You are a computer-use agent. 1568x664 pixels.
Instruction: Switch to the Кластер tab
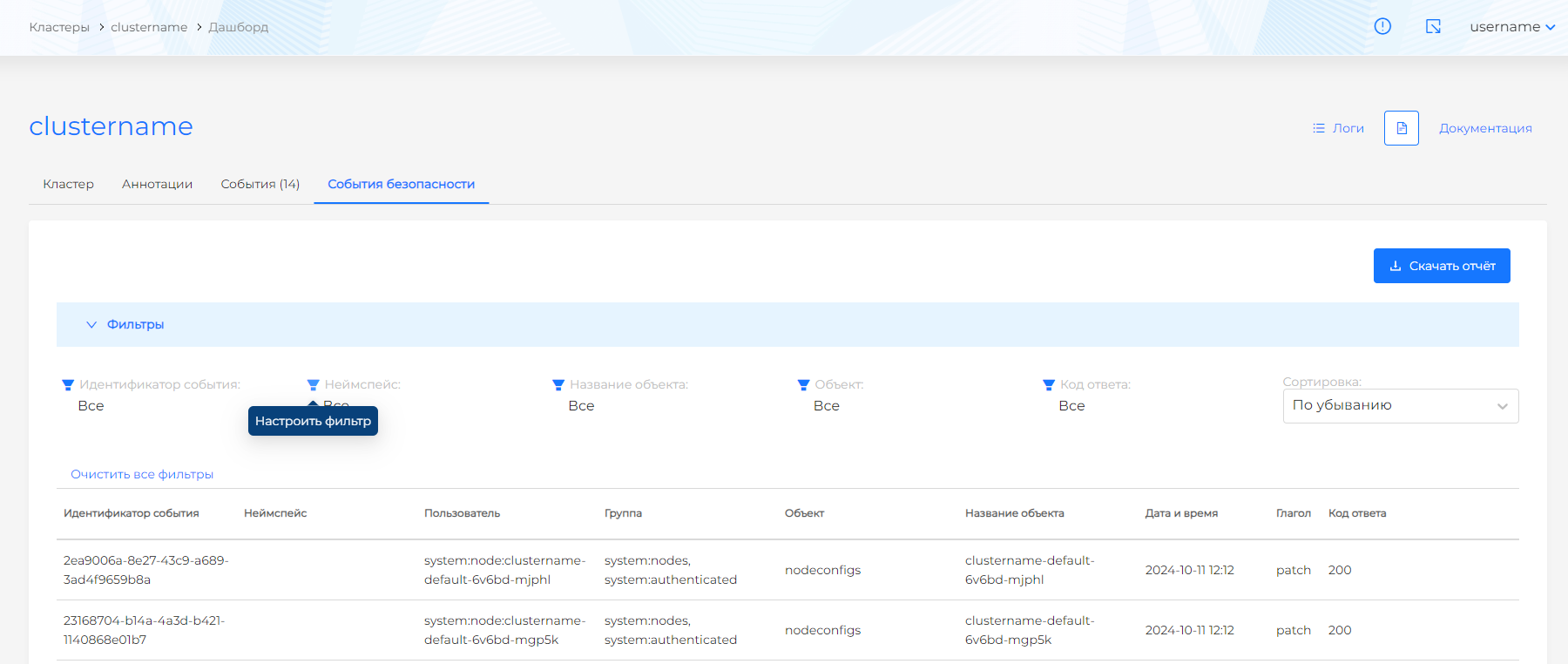(68, 184)
